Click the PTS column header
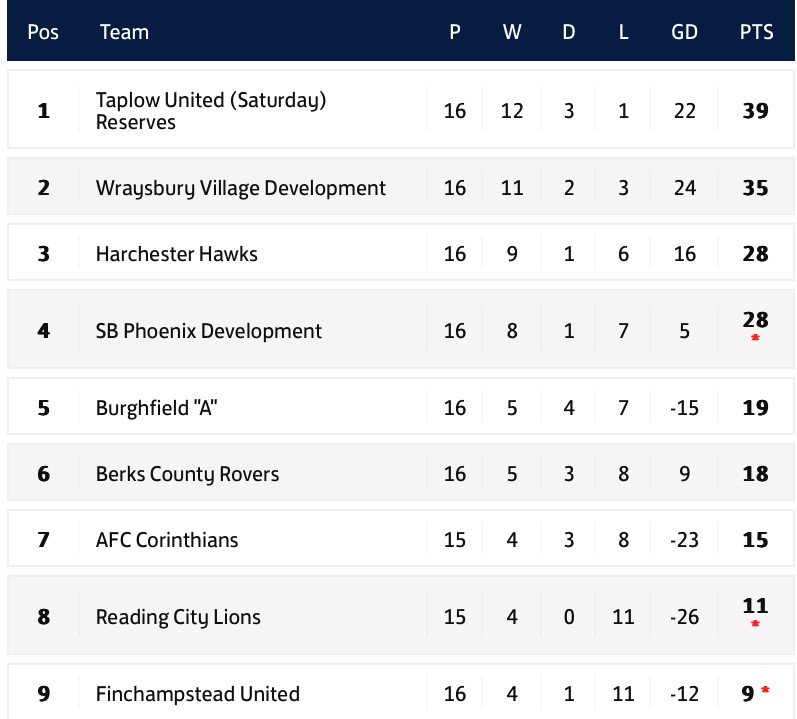This screenshot has width=797, height=719. coord(756,32)
